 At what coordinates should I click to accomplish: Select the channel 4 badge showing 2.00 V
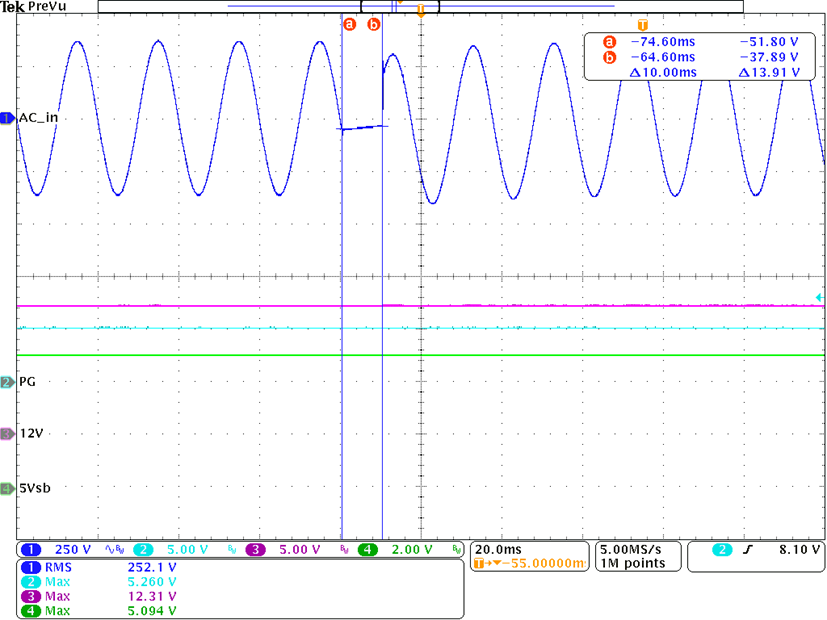point(370,550)
